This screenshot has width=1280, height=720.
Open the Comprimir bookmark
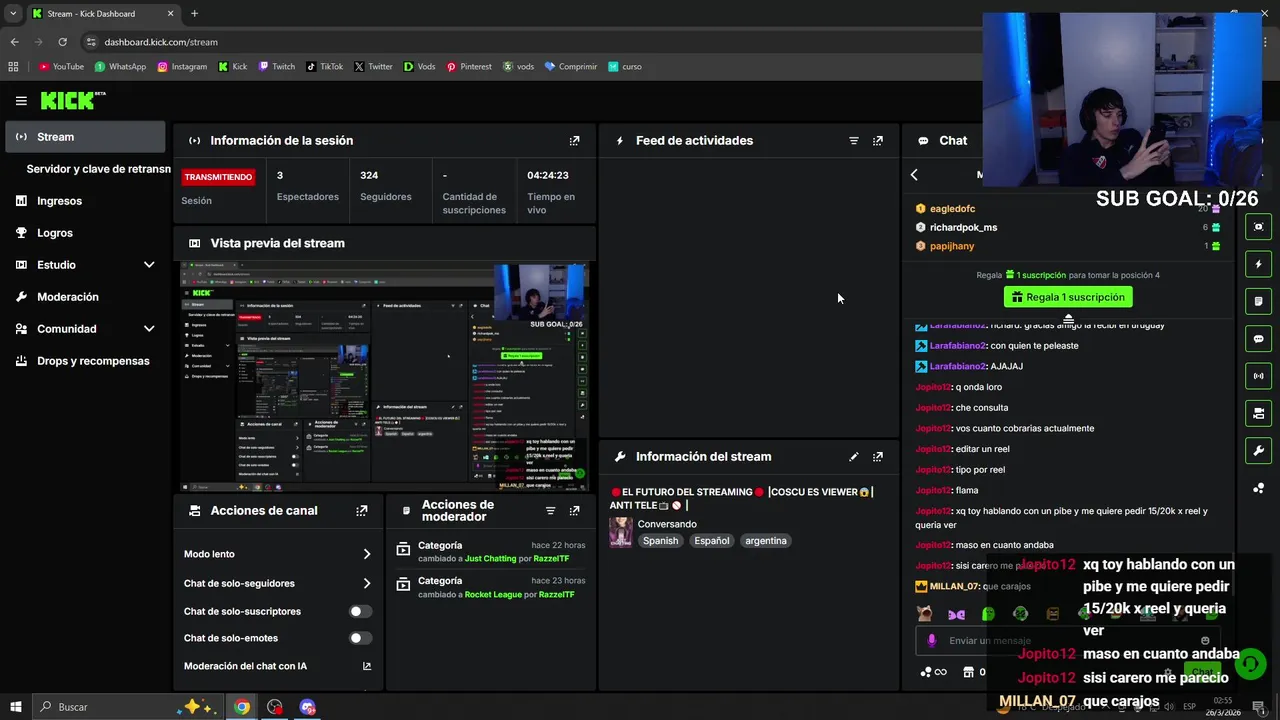[x=570, y=67]
